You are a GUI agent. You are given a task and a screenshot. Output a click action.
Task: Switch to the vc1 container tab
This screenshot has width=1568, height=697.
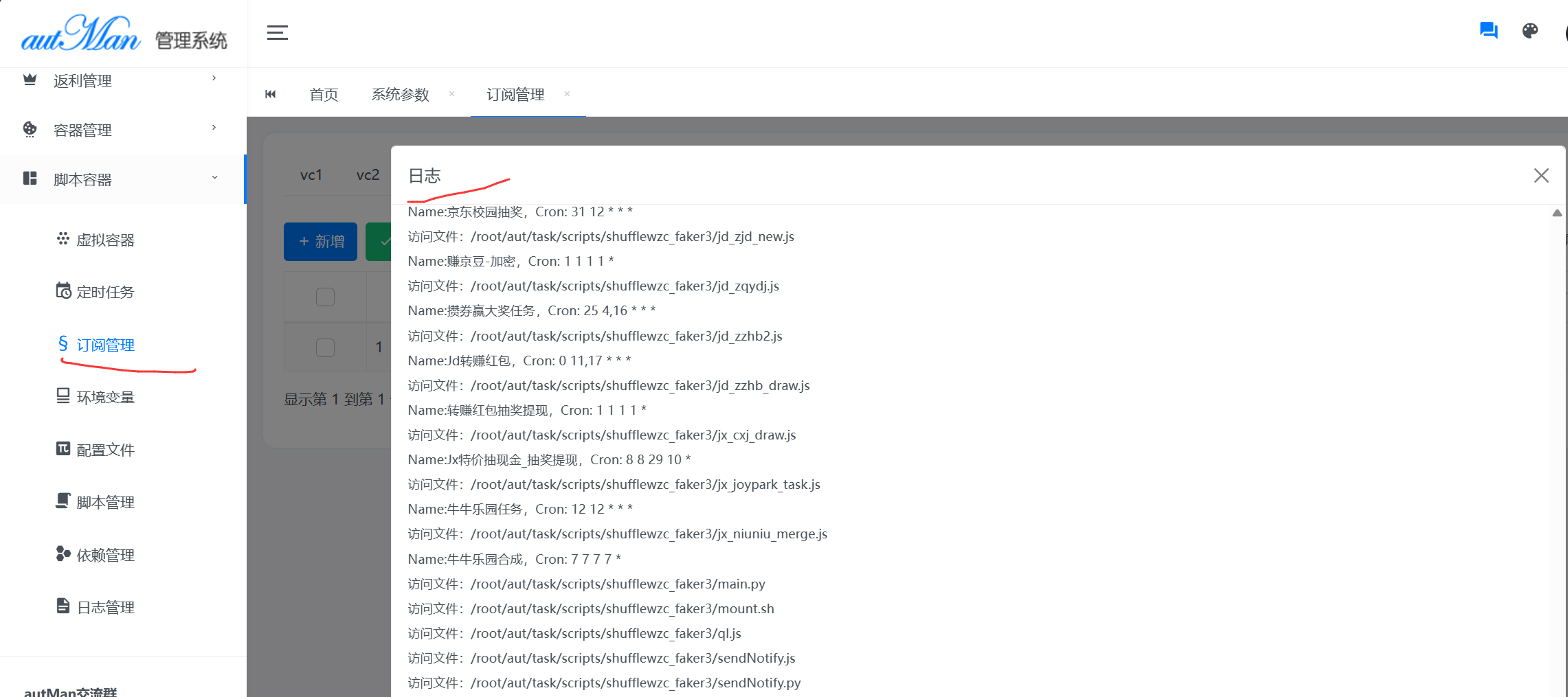point(311,175)
